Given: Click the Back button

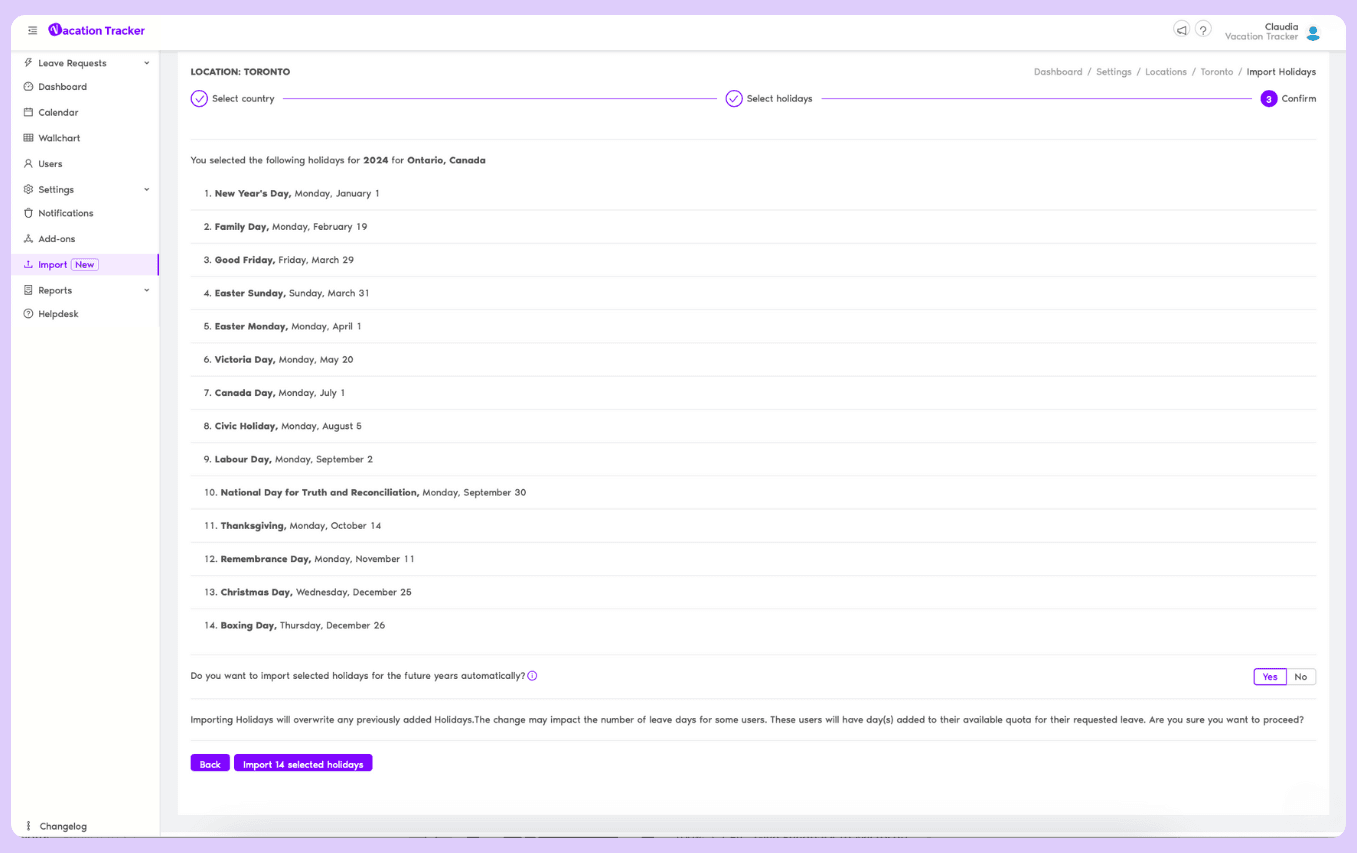Looking at the screenshot, I should 210,763.
